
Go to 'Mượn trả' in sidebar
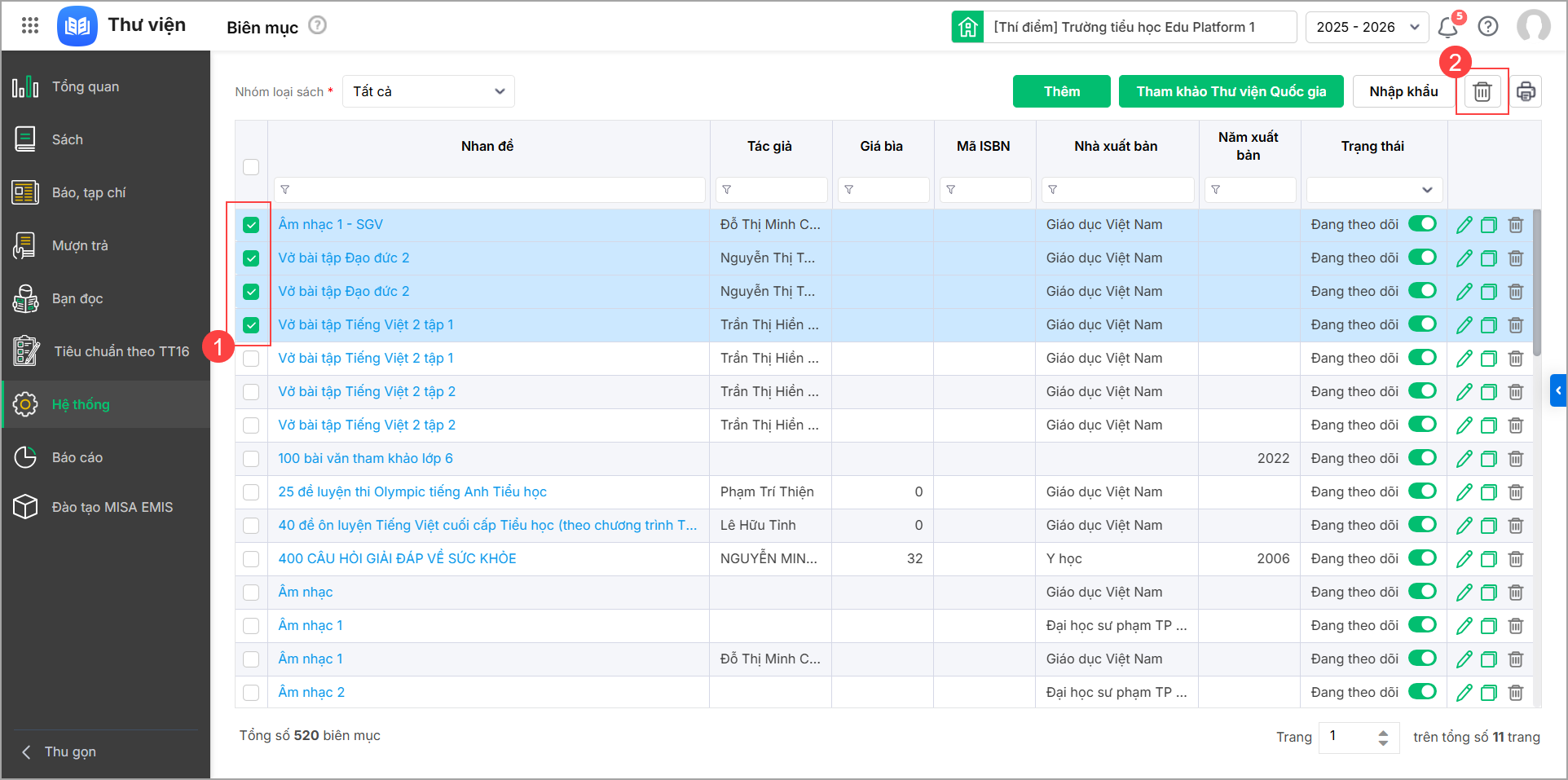coord(80,245)
